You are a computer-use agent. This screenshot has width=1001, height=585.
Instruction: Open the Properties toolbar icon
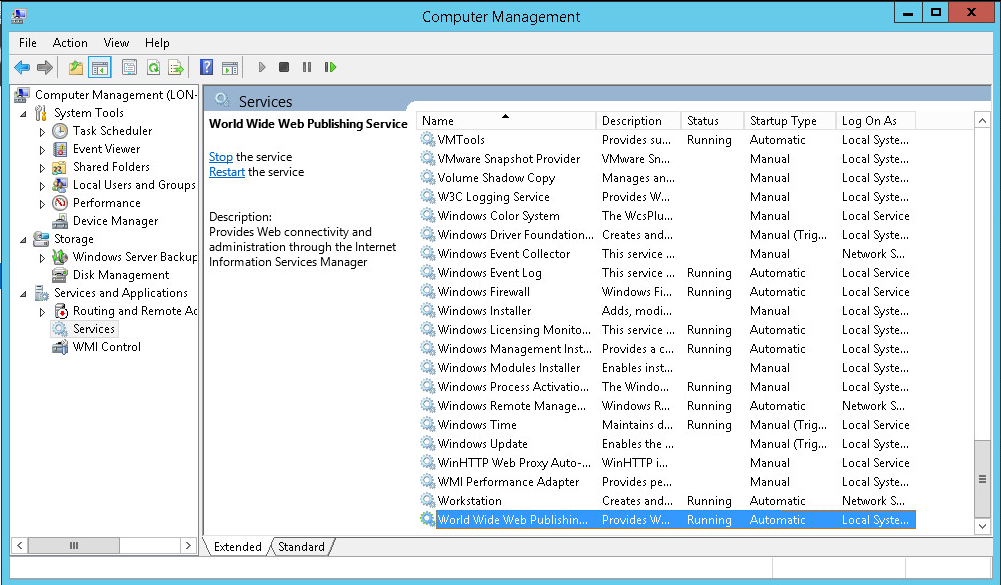point(130,67)
